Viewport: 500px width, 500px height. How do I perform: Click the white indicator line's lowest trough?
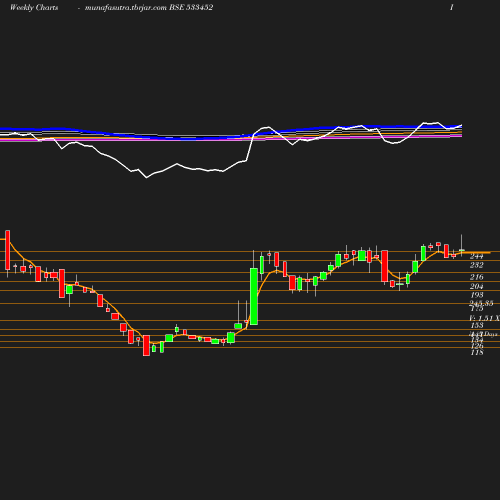coord(147,178)
